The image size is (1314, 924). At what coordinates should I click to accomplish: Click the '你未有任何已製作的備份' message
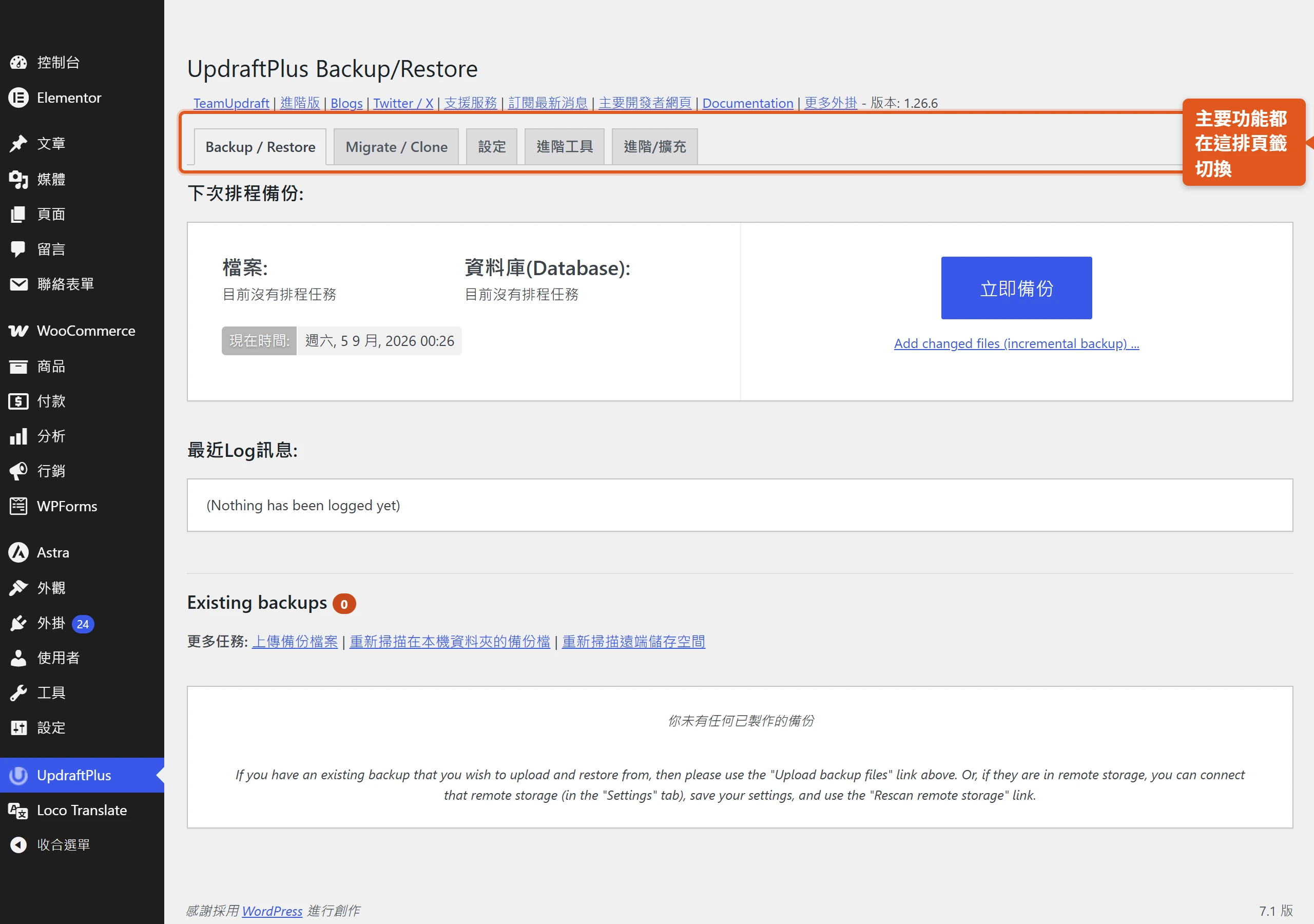pos(740,721)
